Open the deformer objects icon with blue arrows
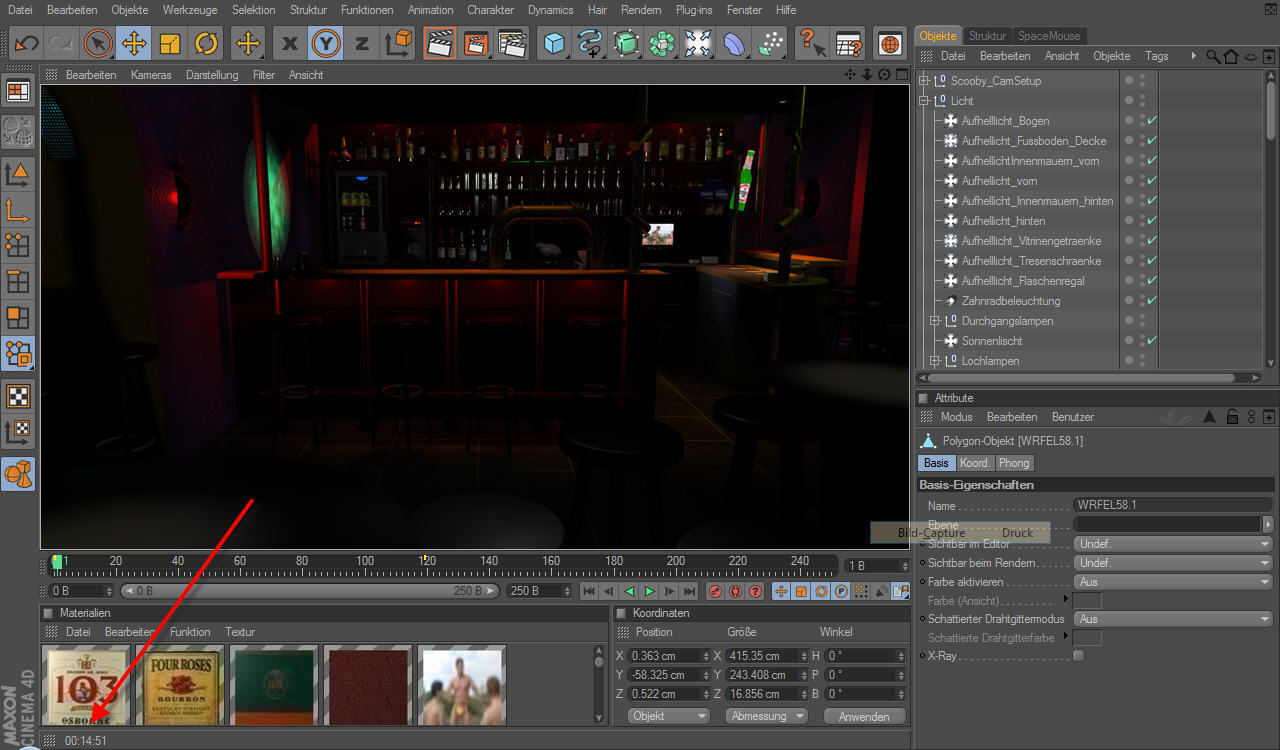This screenshot has width=1280, height=750. click(698, 43)
